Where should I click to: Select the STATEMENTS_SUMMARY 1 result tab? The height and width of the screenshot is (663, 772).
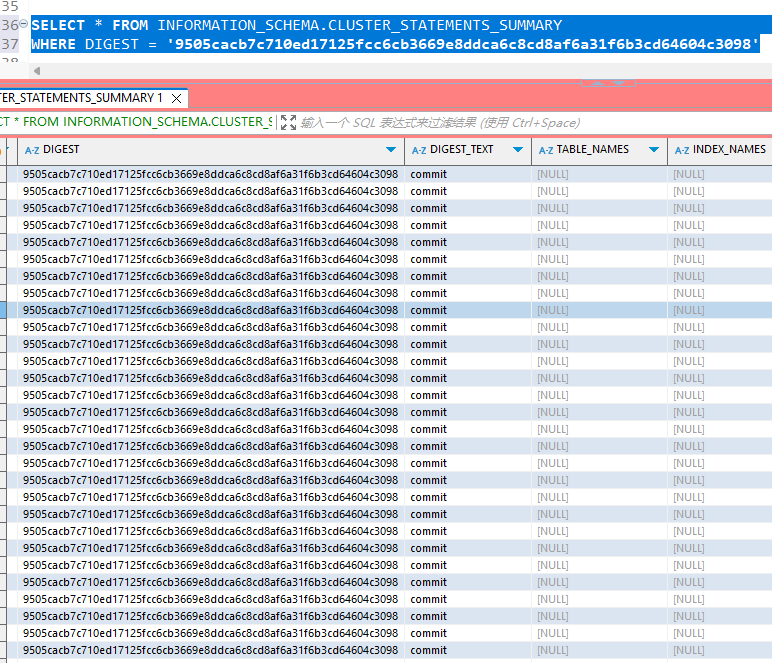80,98
